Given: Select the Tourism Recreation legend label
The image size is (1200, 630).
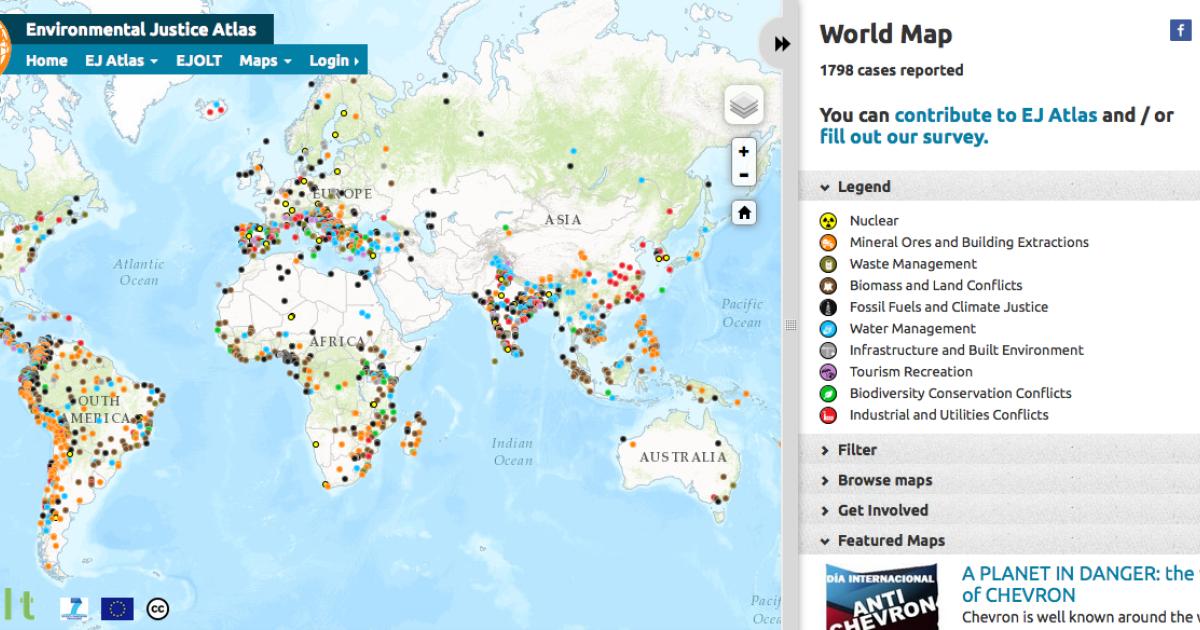Looking at the screenshot, I should [x=911, y=372].
